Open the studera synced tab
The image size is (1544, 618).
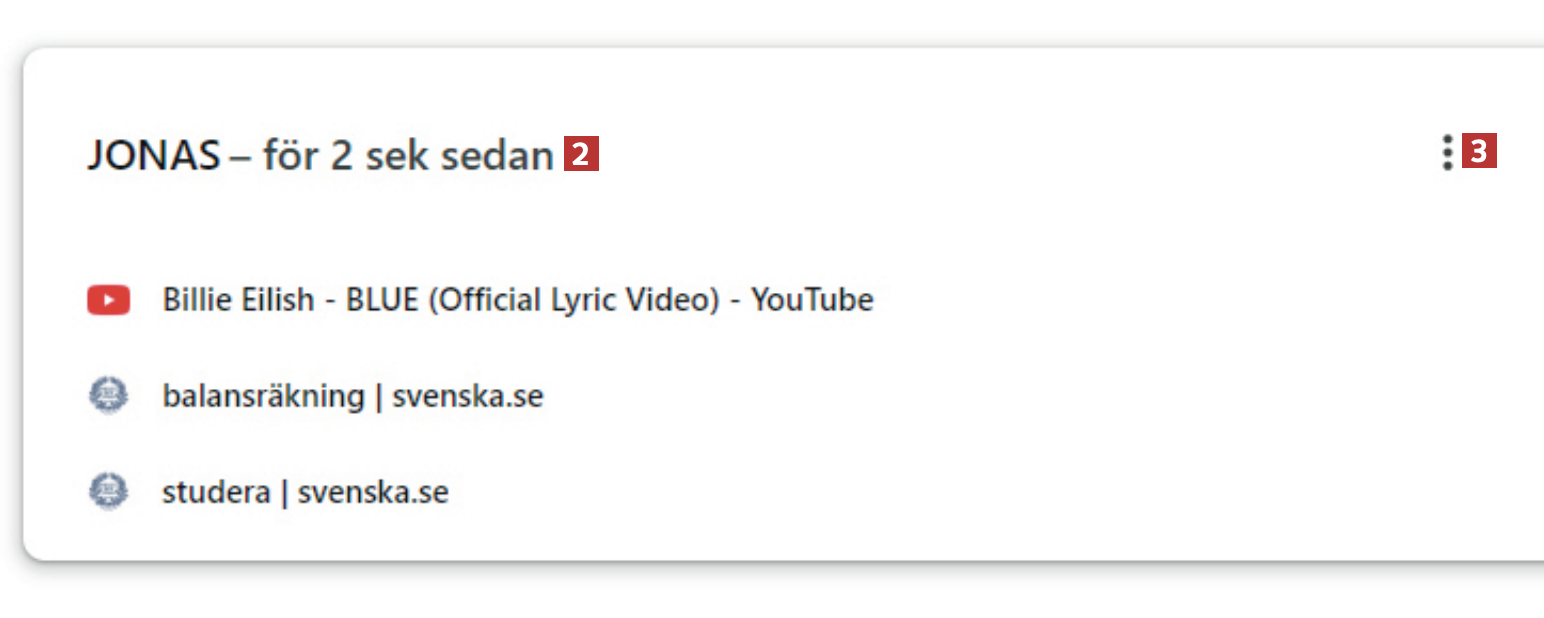(x=305, y=493)
